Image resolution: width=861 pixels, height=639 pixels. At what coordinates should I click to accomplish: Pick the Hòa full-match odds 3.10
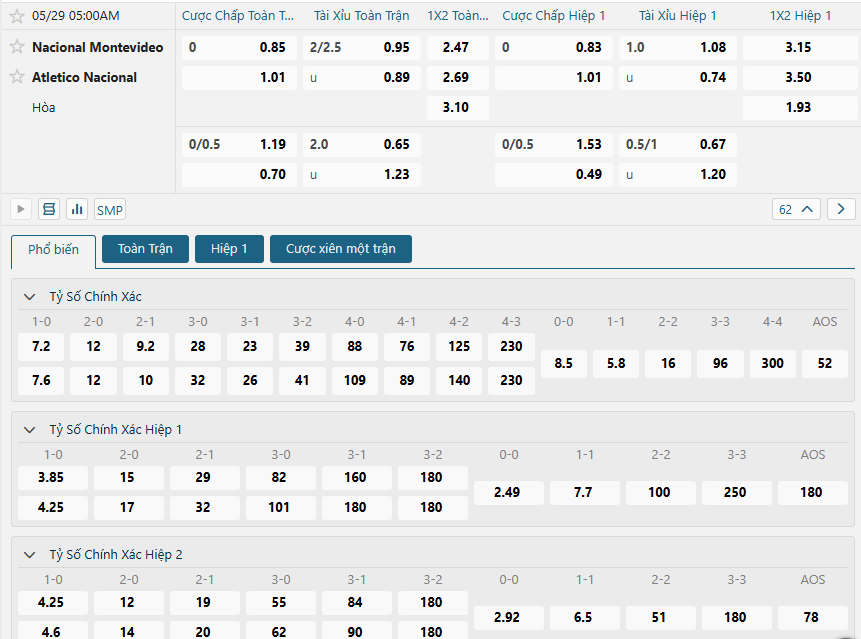pos(457,107)
